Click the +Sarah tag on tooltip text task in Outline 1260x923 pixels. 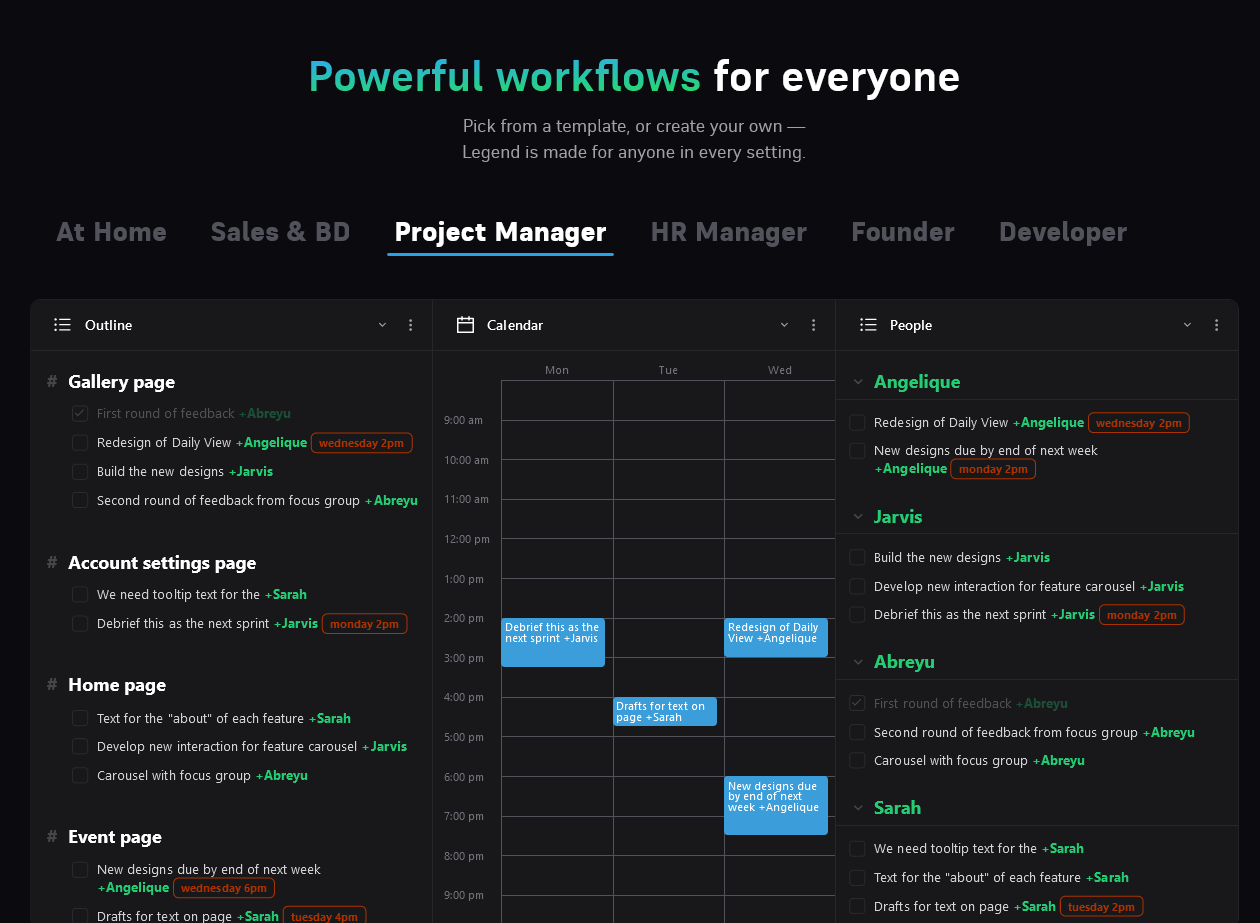(x=286, y=594)
